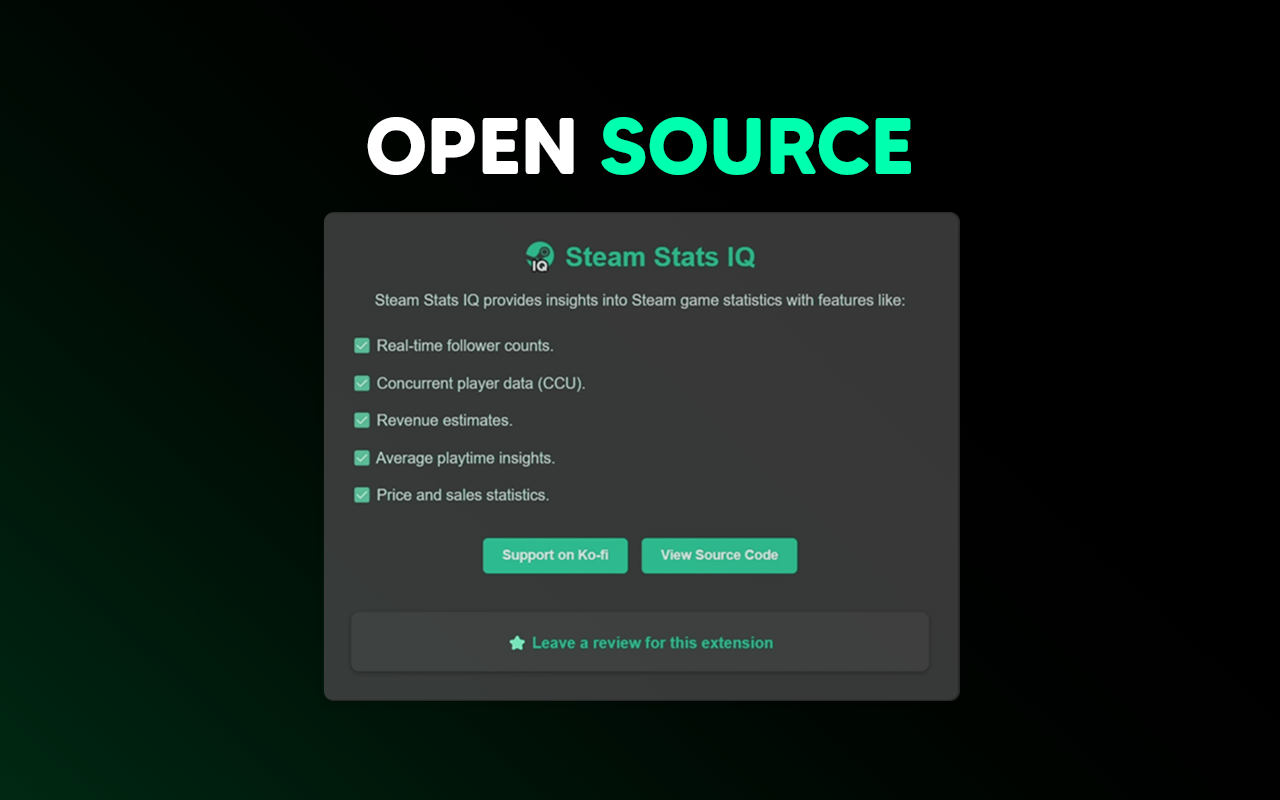Image resolution: width=1280 pixels, height=800 pixels.
Task: Click the star icon beside Leave a review
Action: pos(517,643)
